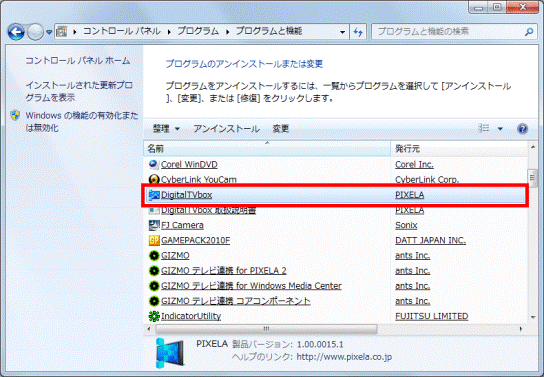Select GIZMO テレビ連携 コアコンポーネント entry

[x=236, y=301]
